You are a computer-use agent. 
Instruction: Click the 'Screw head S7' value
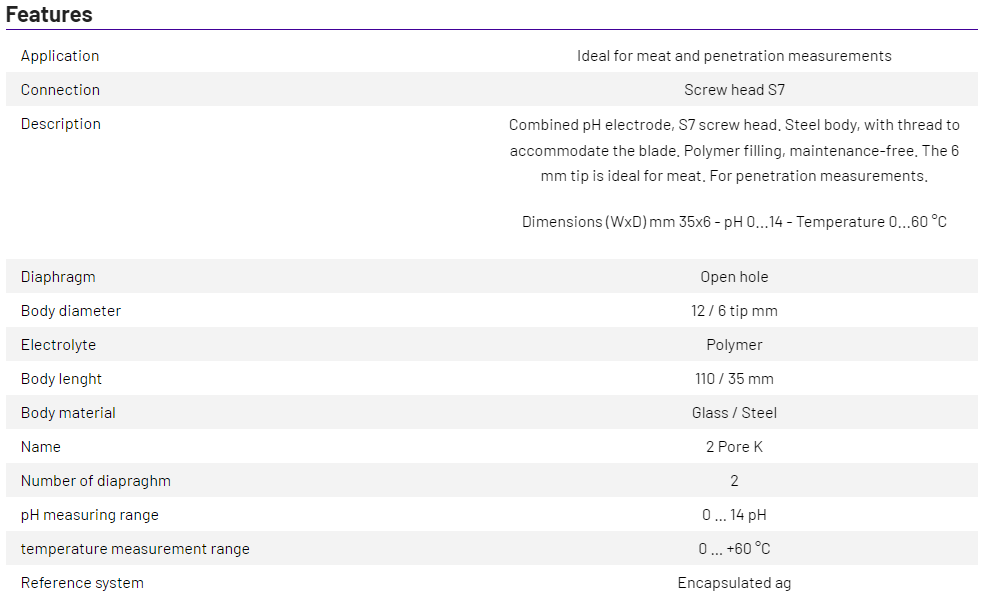pyautogui.click(x=734, y=90)
